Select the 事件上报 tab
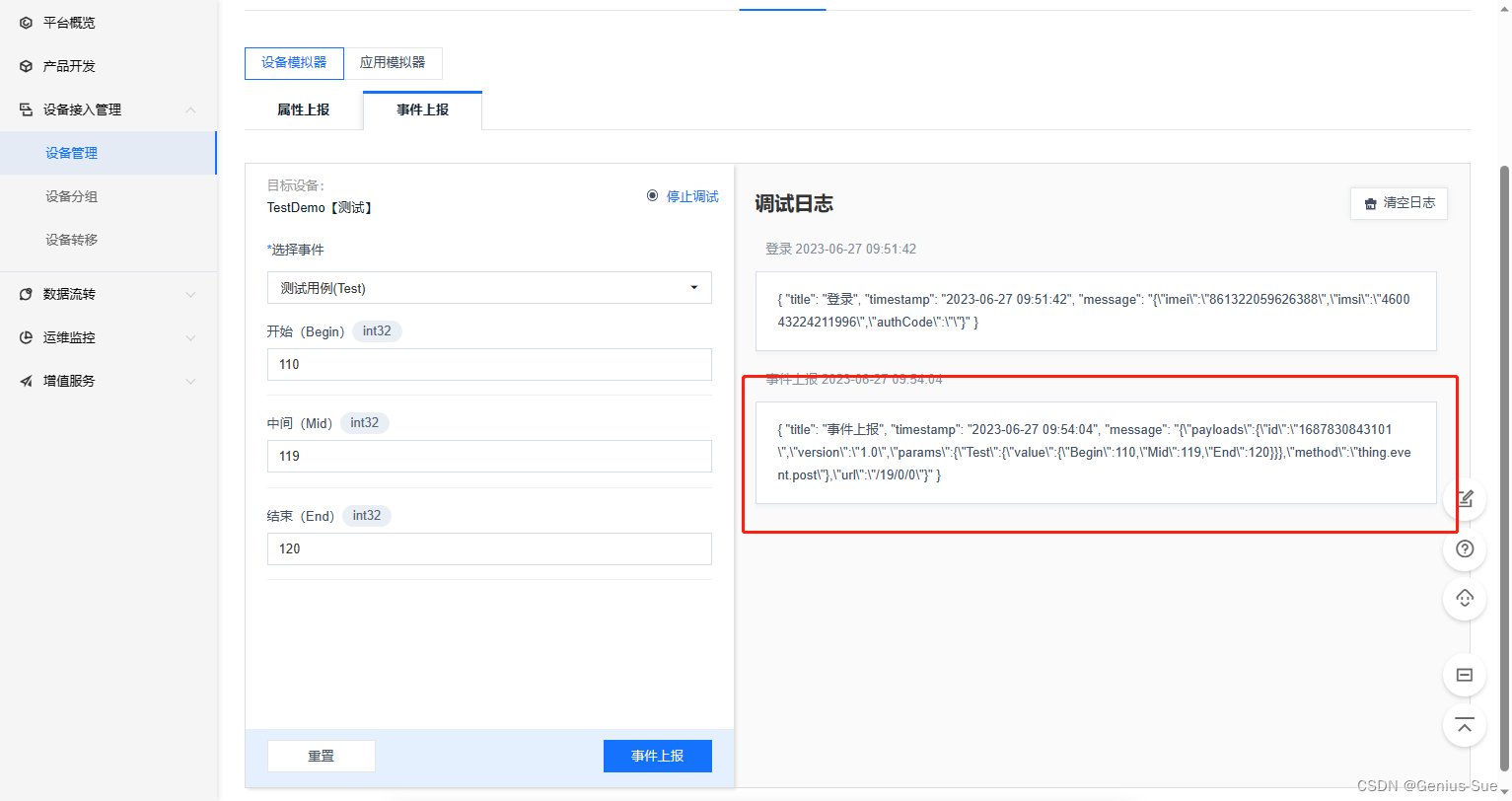This screenshot has width=1512, height=801. pos(423,109)
